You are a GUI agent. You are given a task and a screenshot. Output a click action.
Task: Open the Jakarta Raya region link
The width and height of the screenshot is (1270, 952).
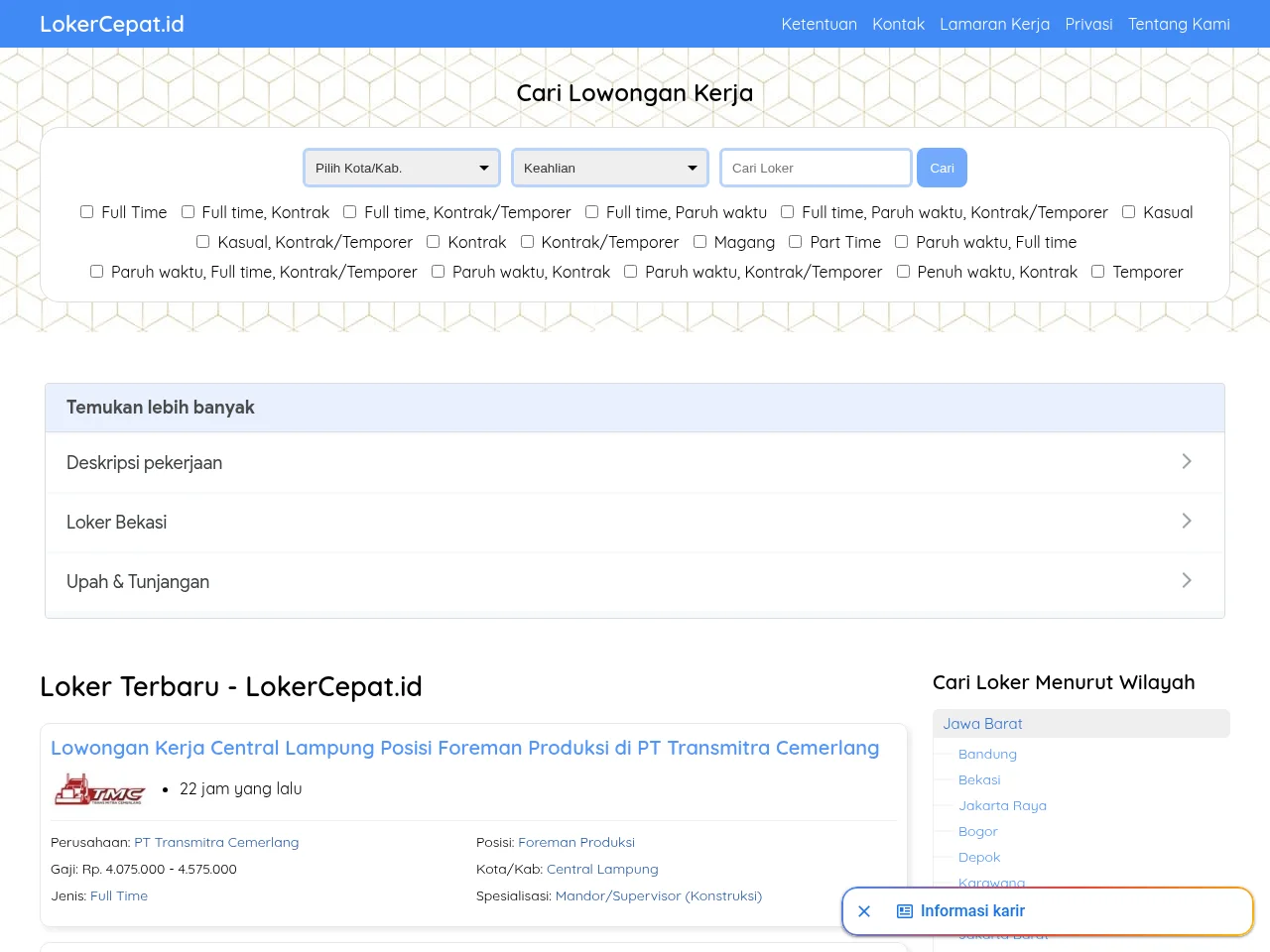1002,805
